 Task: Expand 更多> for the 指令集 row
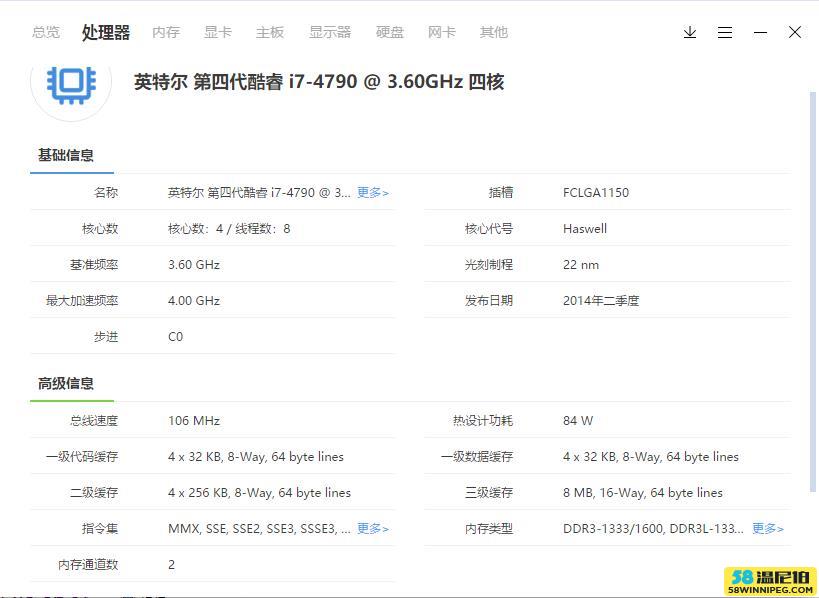[373, 529]
